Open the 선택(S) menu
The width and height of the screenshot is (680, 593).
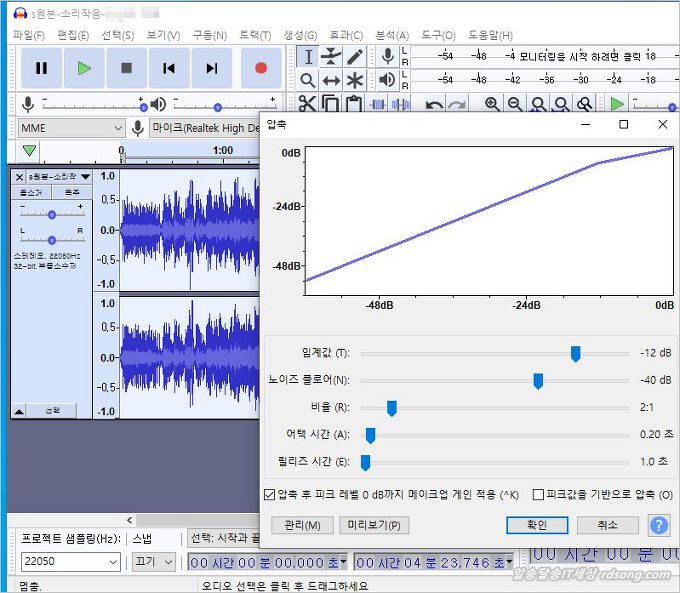tap(118, 35)
